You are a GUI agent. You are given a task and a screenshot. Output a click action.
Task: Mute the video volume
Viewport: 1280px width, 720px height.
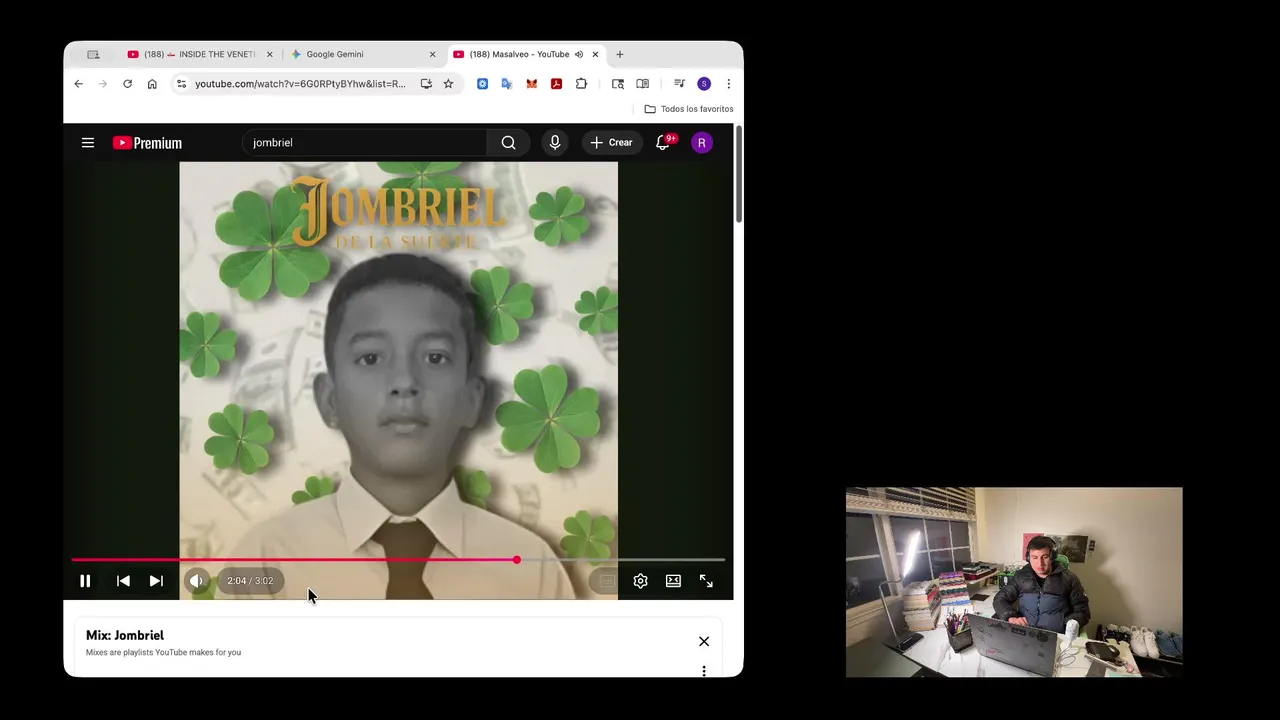[x=196, y=581]
